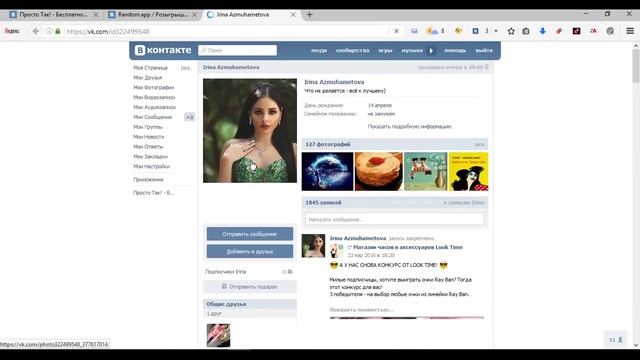Click Добавить в друзья button

click(250, 251)
